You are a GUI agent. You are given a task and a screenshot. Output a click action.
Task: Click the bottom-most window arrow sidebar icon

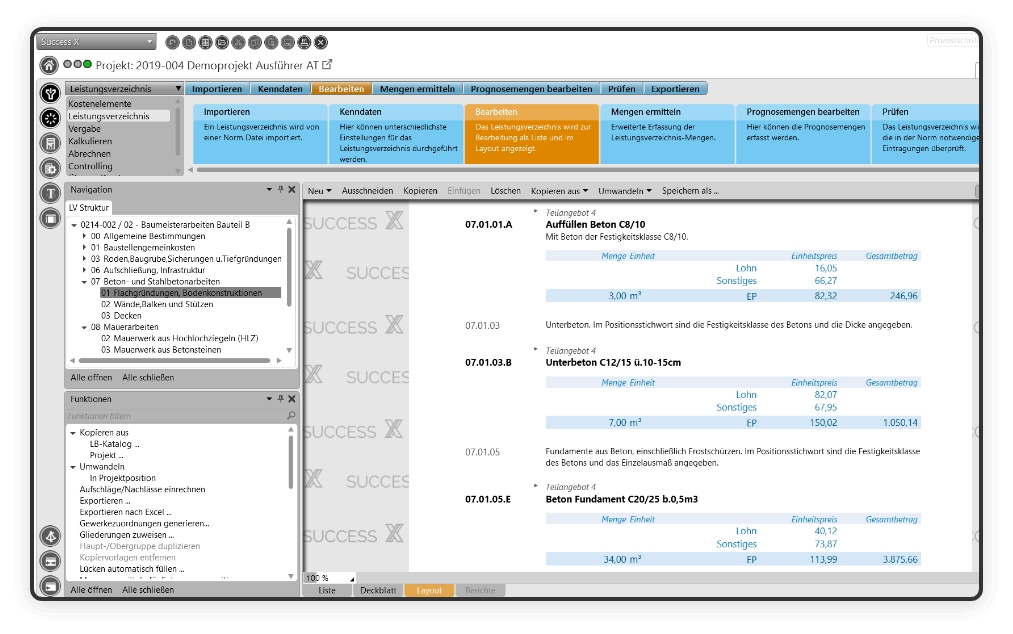[50, 586]
